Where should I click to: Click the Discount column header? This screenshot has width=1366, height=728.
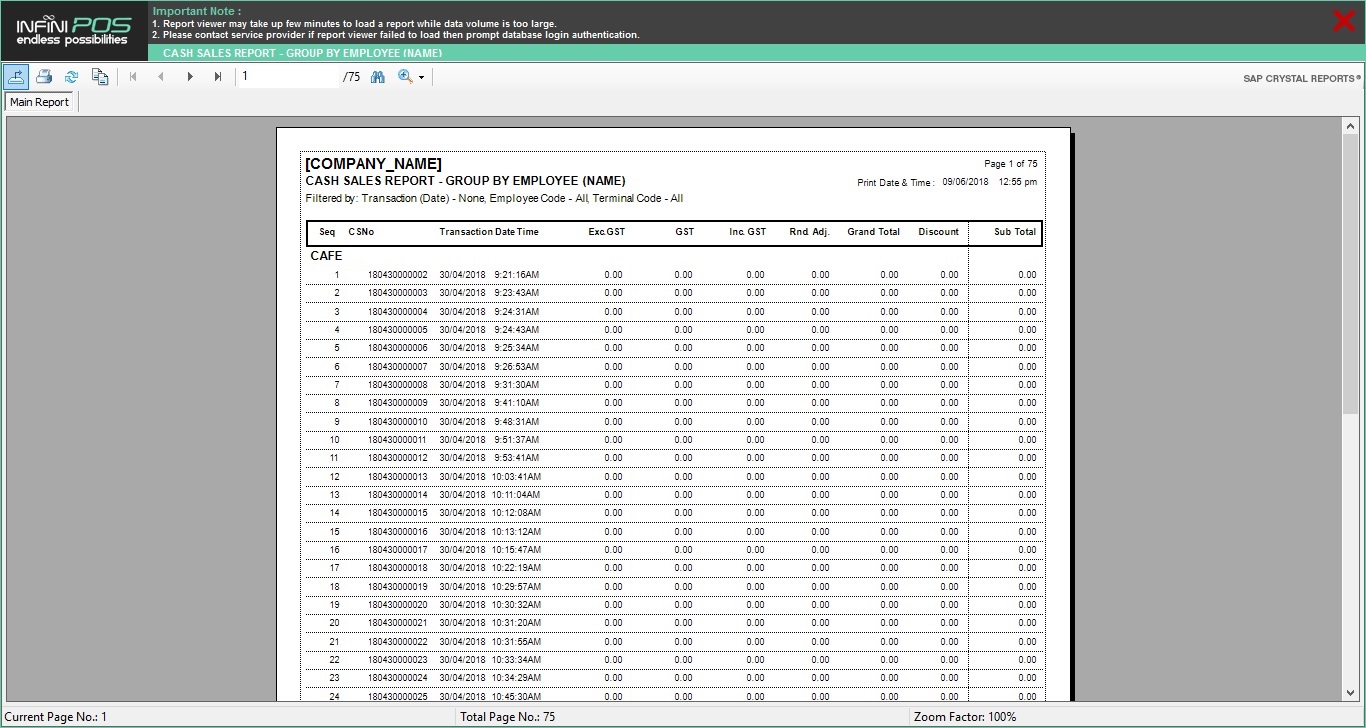(x=938, y=232)
